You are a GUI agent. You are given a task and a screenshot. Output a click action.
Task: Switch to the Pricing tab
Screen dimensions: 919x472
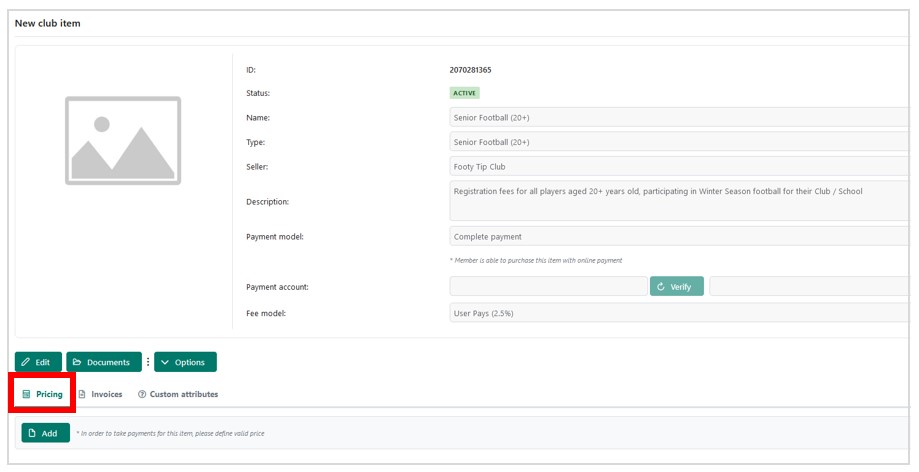pos(43,394)
